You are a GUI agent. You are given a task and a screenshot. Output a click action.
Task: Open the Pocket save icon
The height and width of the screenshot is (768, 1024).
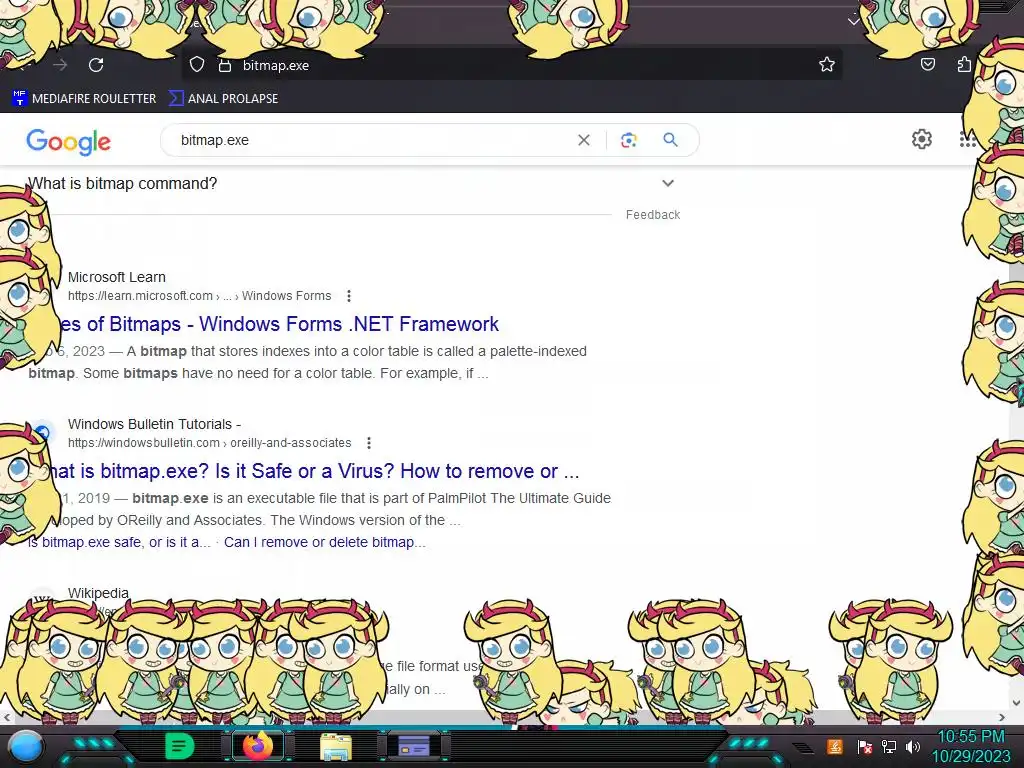927,64
